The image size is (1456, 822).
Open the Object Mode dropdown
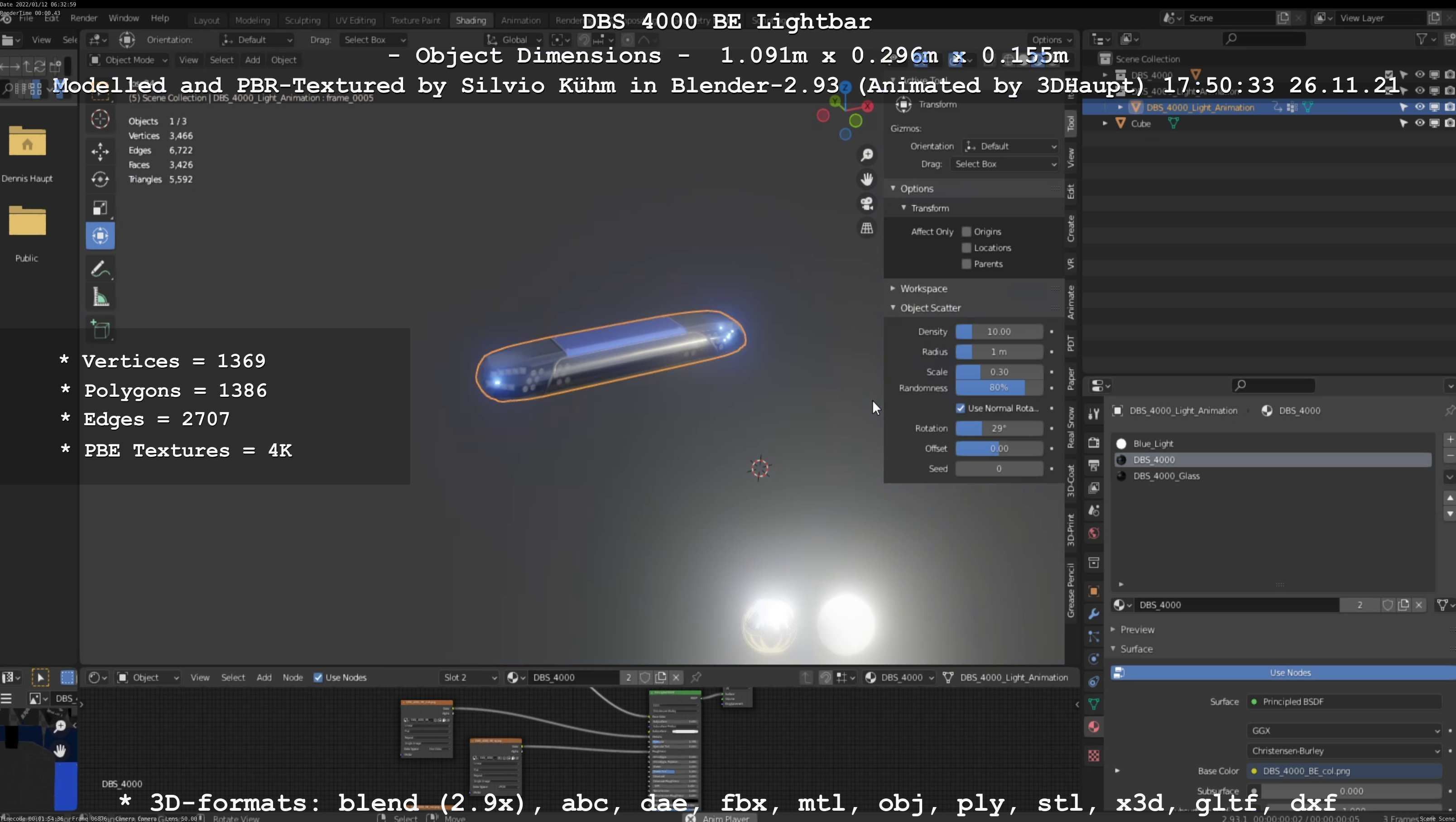[x=129, y=60]
